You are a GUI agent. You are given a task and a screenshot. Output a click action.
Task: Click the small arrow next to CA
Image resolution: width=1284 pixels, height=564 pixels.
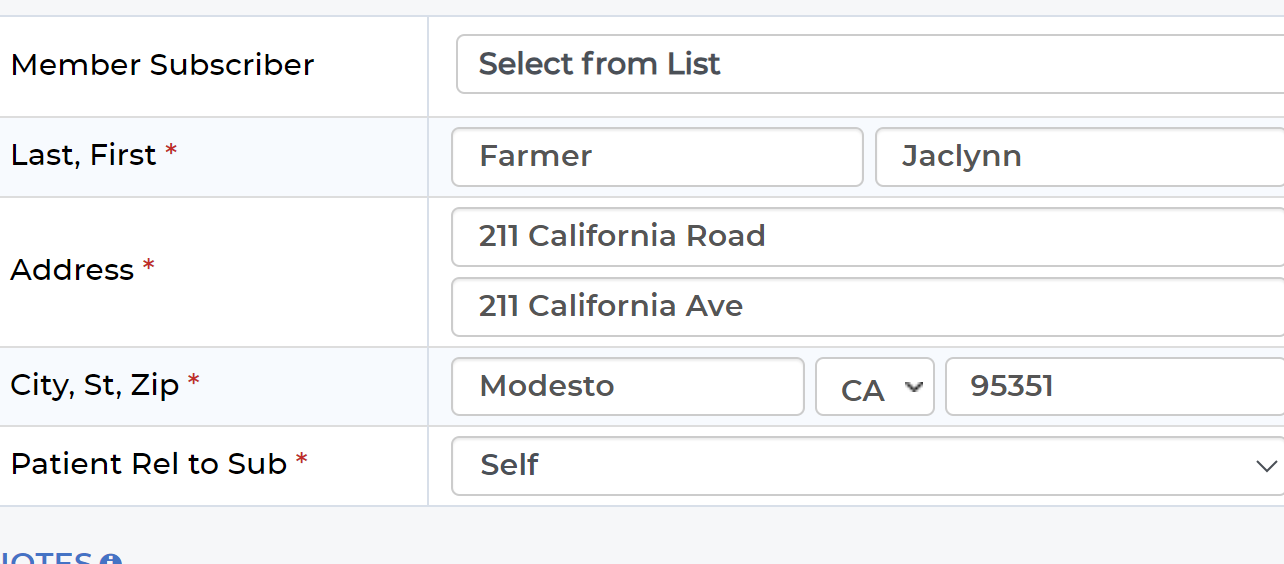(x=912, y=386)
